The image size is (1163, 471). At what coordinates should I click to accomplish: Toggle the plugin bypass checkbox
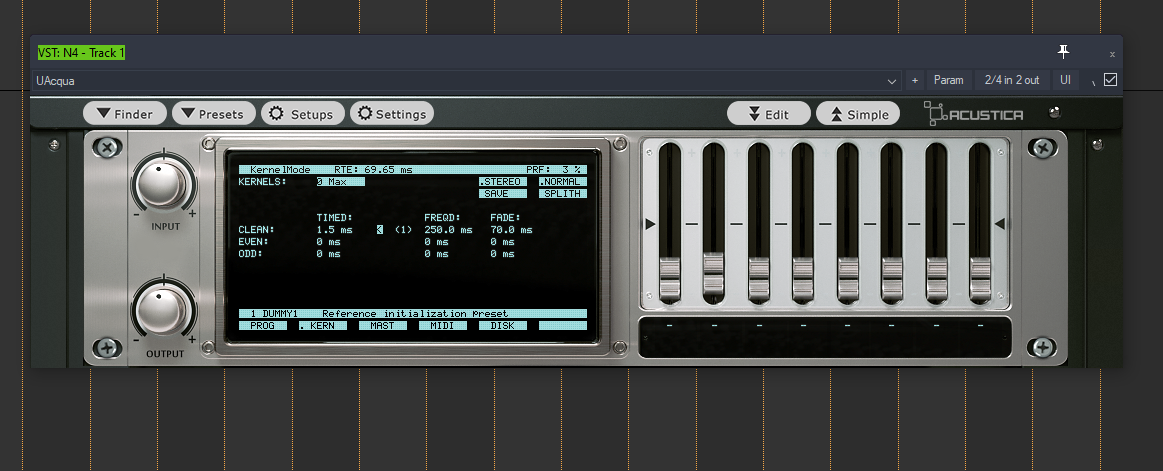click(1110, 79)
